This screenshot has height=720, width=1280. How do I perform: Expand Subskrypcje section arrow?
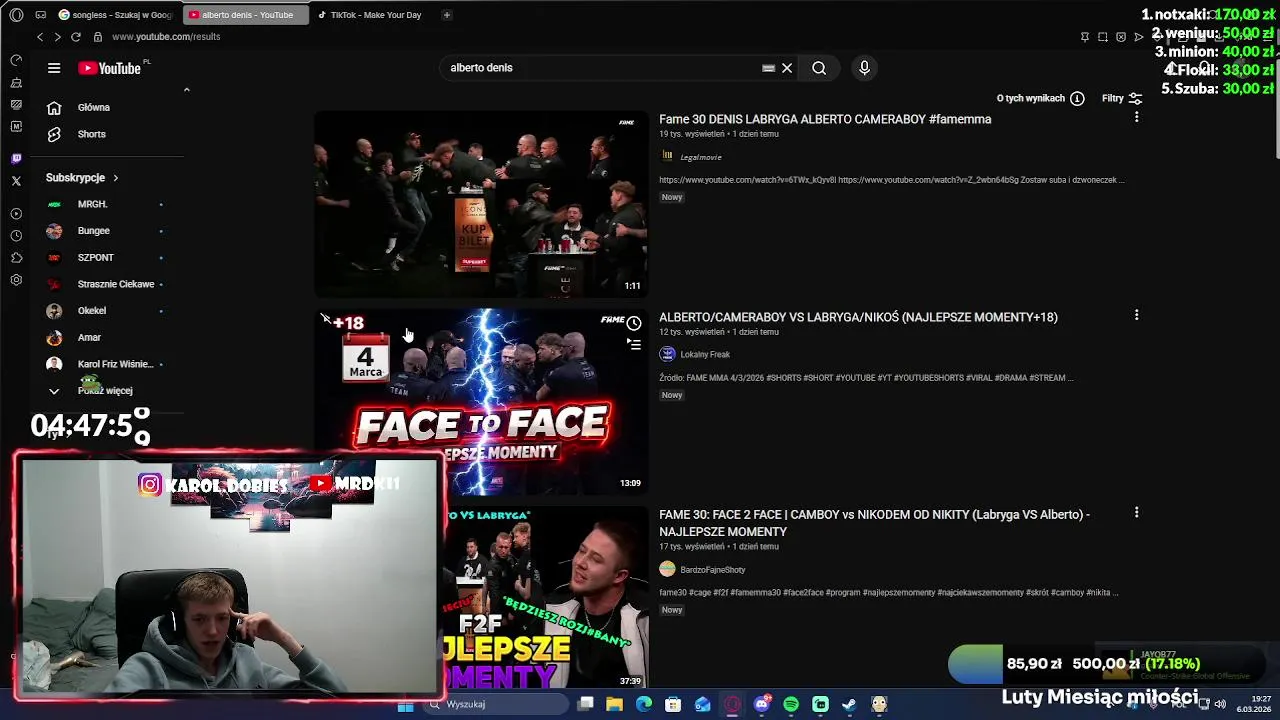[x=115, y=178]
